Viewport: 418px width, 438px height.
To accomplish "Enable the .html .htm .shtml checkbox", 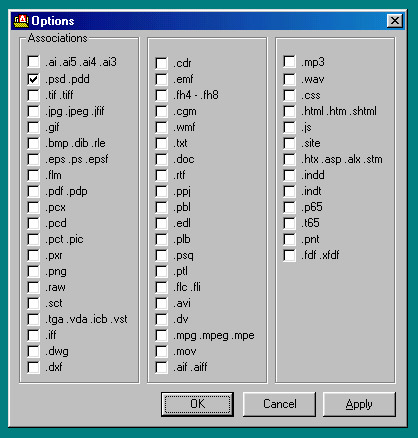I will coord(289,111).
